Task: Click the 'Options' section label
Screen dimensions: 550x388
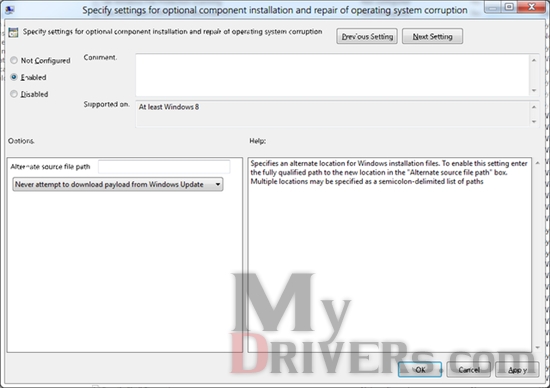Action: pyautogui.click(x=21, y=141)
